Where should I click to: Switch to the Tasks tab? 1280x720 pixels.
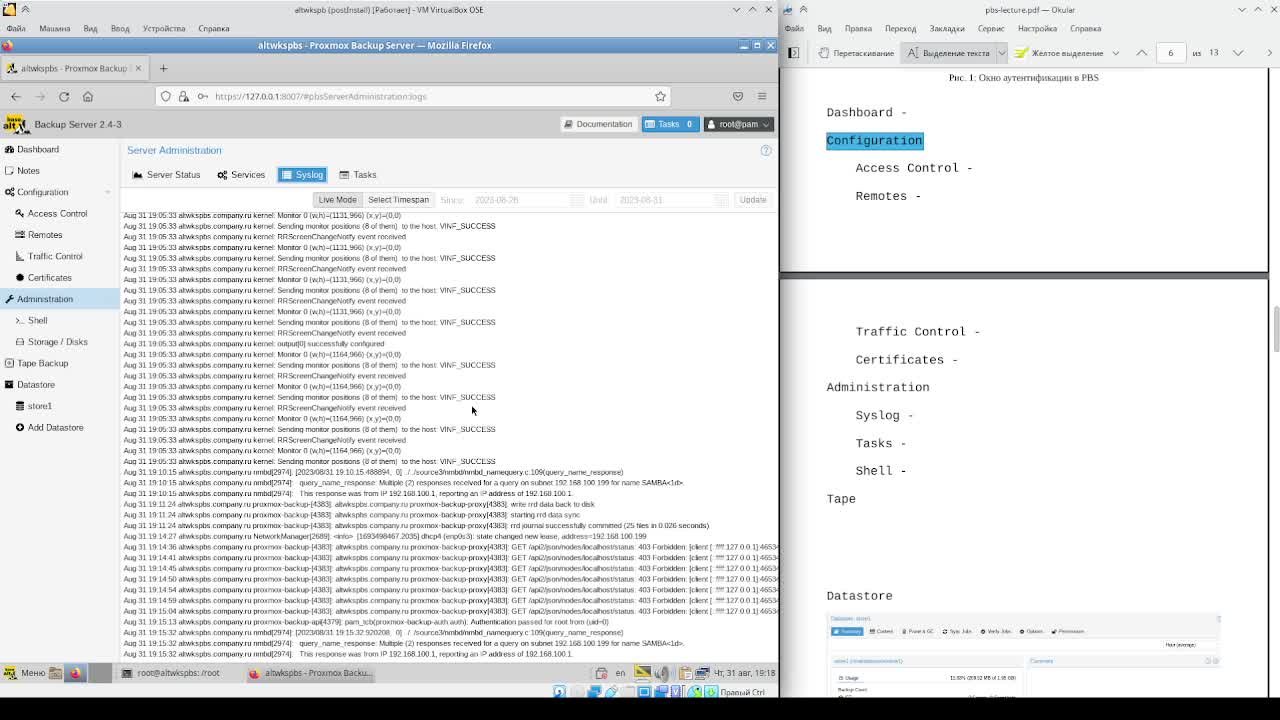tap(358, 175)
